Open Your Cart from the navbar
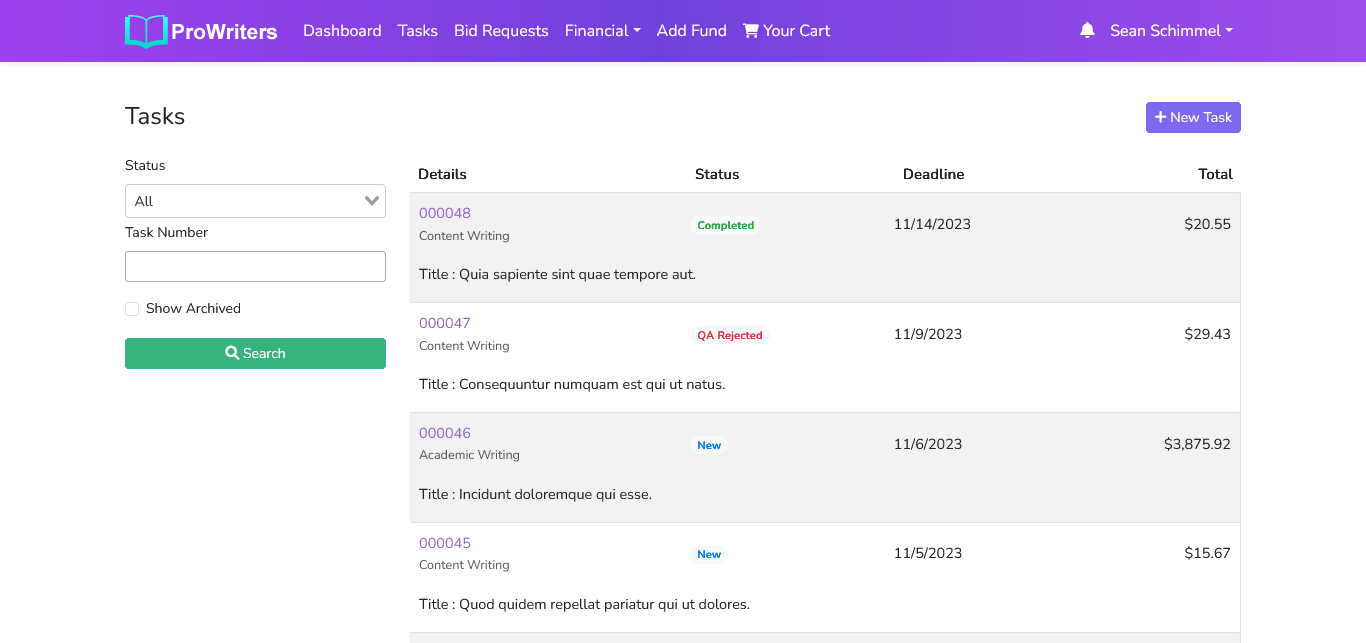The height and width of the screenshot is (643, 1366). coord(786,31)
